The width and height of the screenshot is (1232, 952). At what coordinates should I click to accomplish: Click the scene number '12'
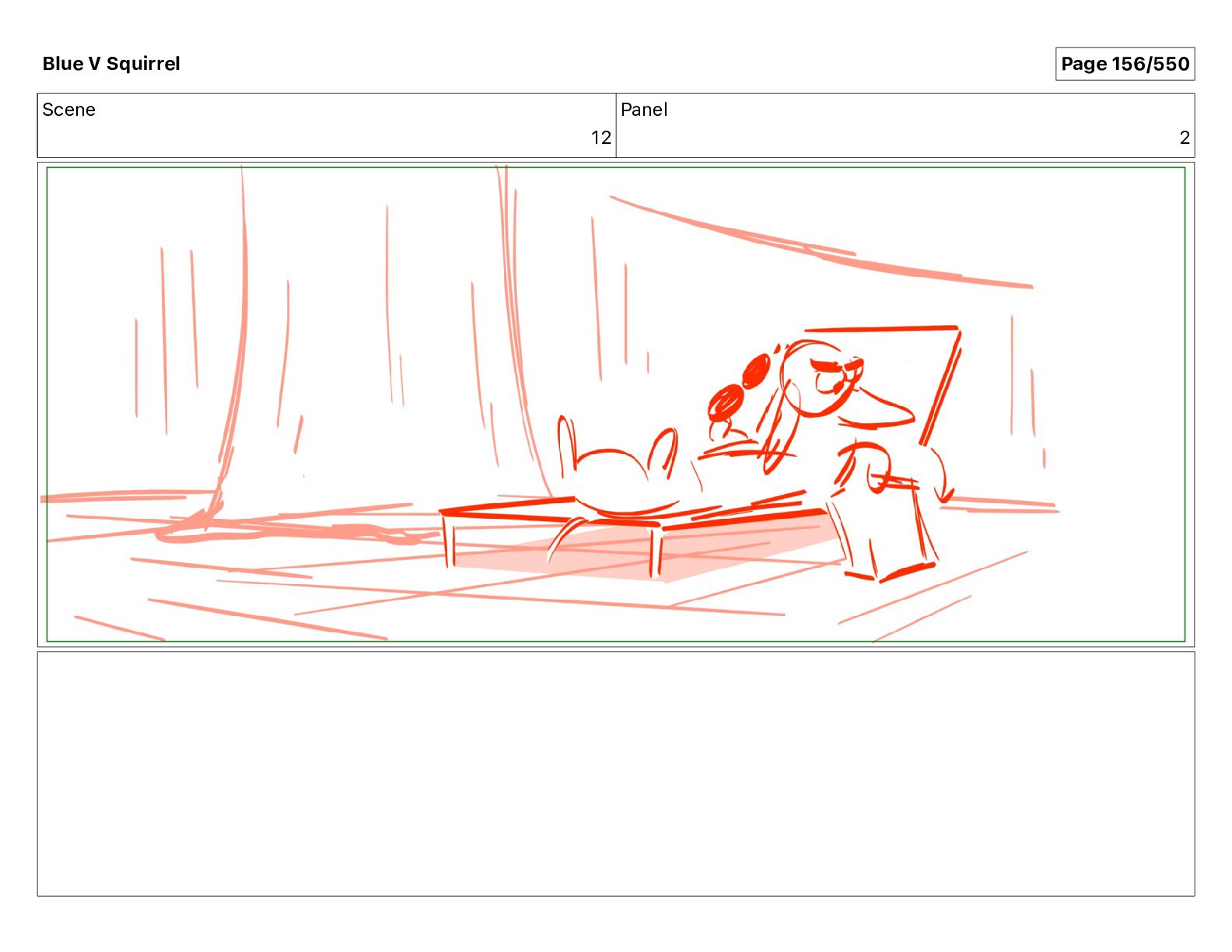[x=601, y=138]
